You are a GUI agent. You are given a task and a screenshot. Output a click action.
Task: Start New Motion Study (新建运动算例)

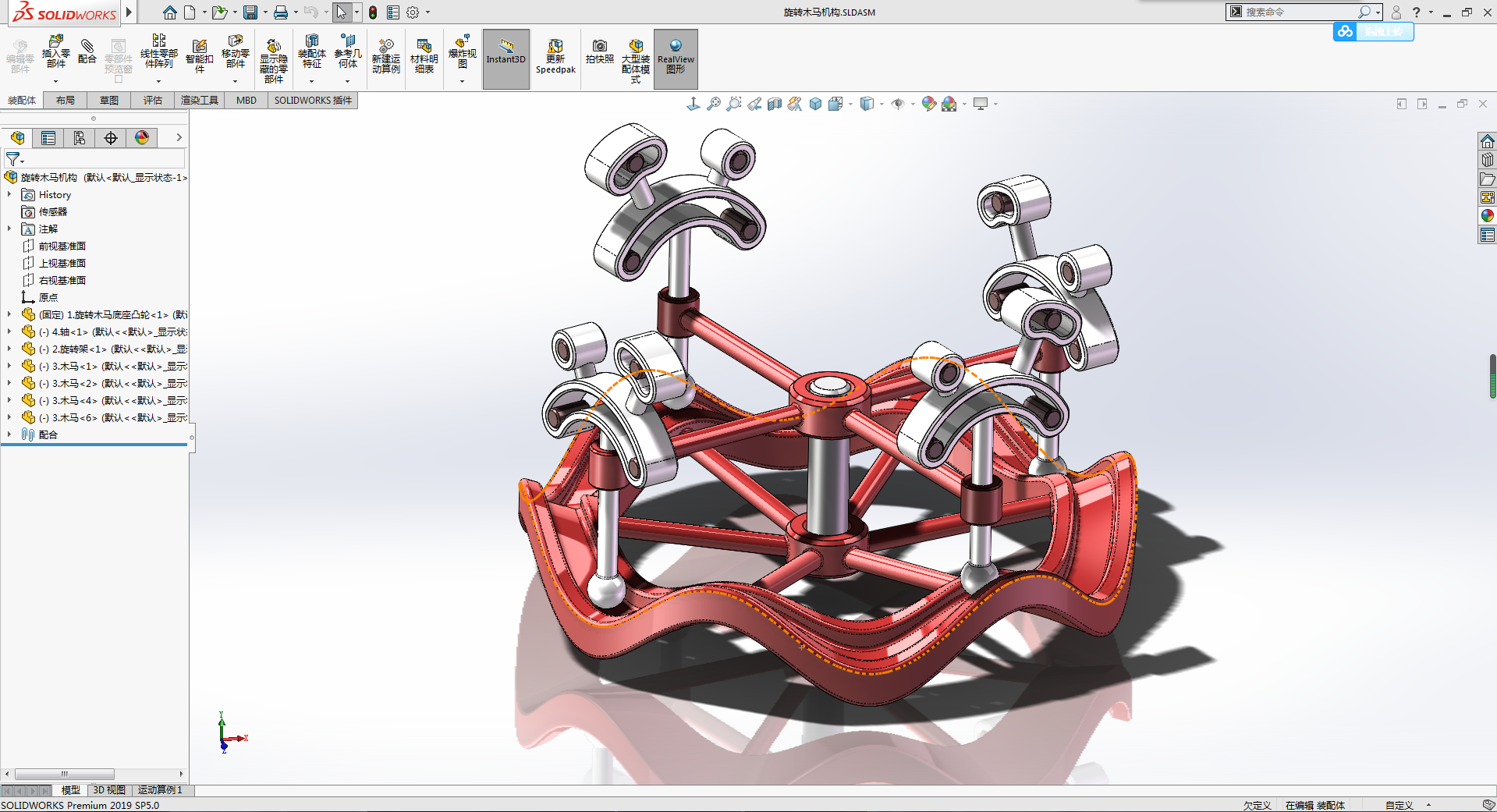pos(385,56)
